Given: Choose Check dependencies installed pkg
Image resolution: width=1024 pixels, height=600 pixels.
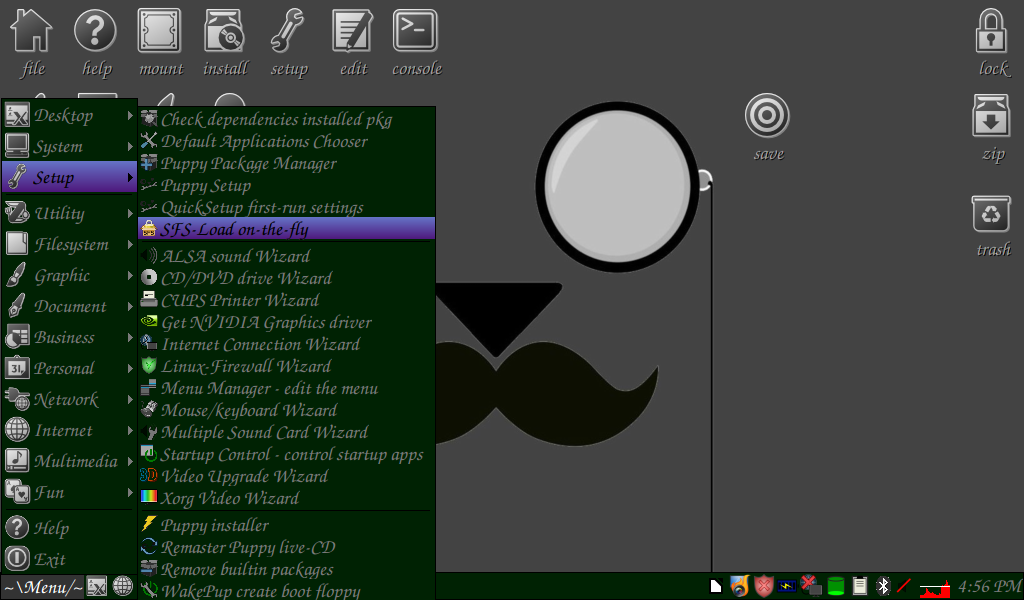Looking at the screenshot, I should click(287, 119).
